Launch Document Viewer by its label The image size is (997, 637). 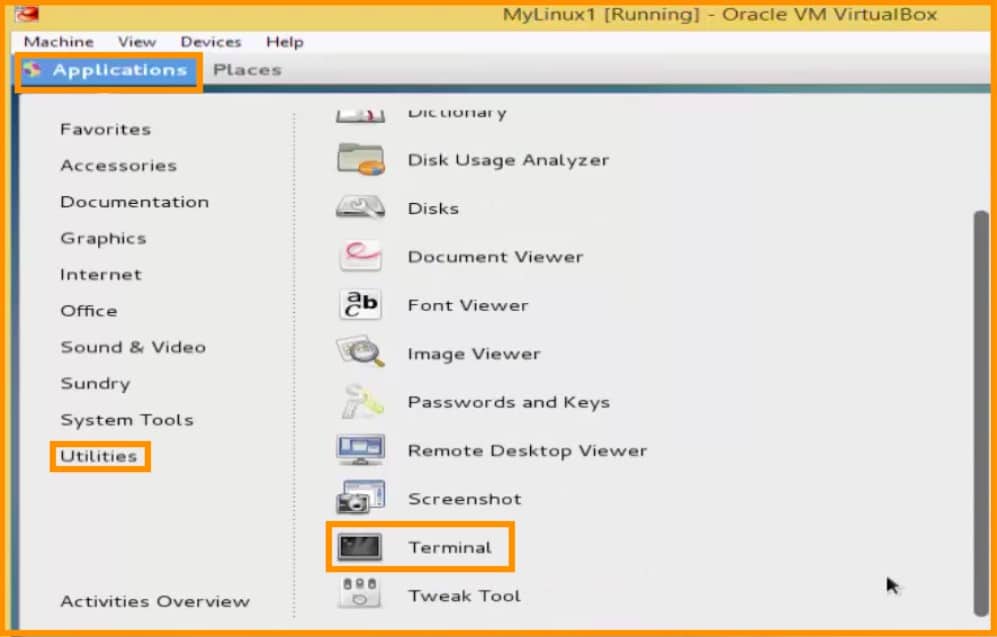click(x=495, y=256)
